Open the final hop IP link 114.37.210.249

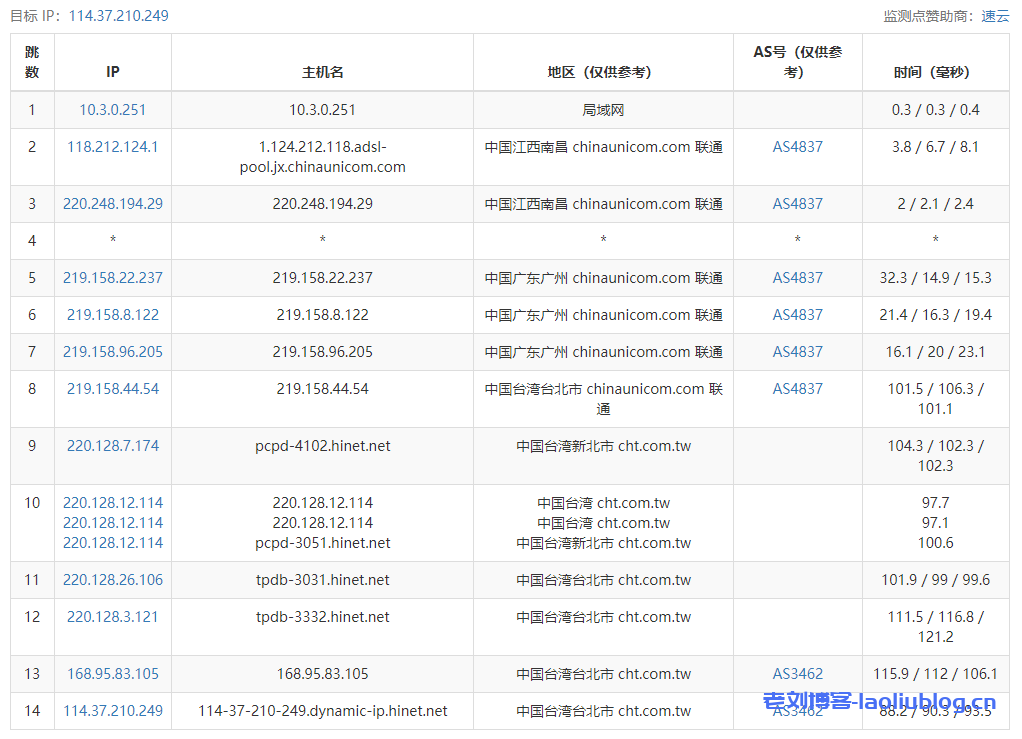112,710
